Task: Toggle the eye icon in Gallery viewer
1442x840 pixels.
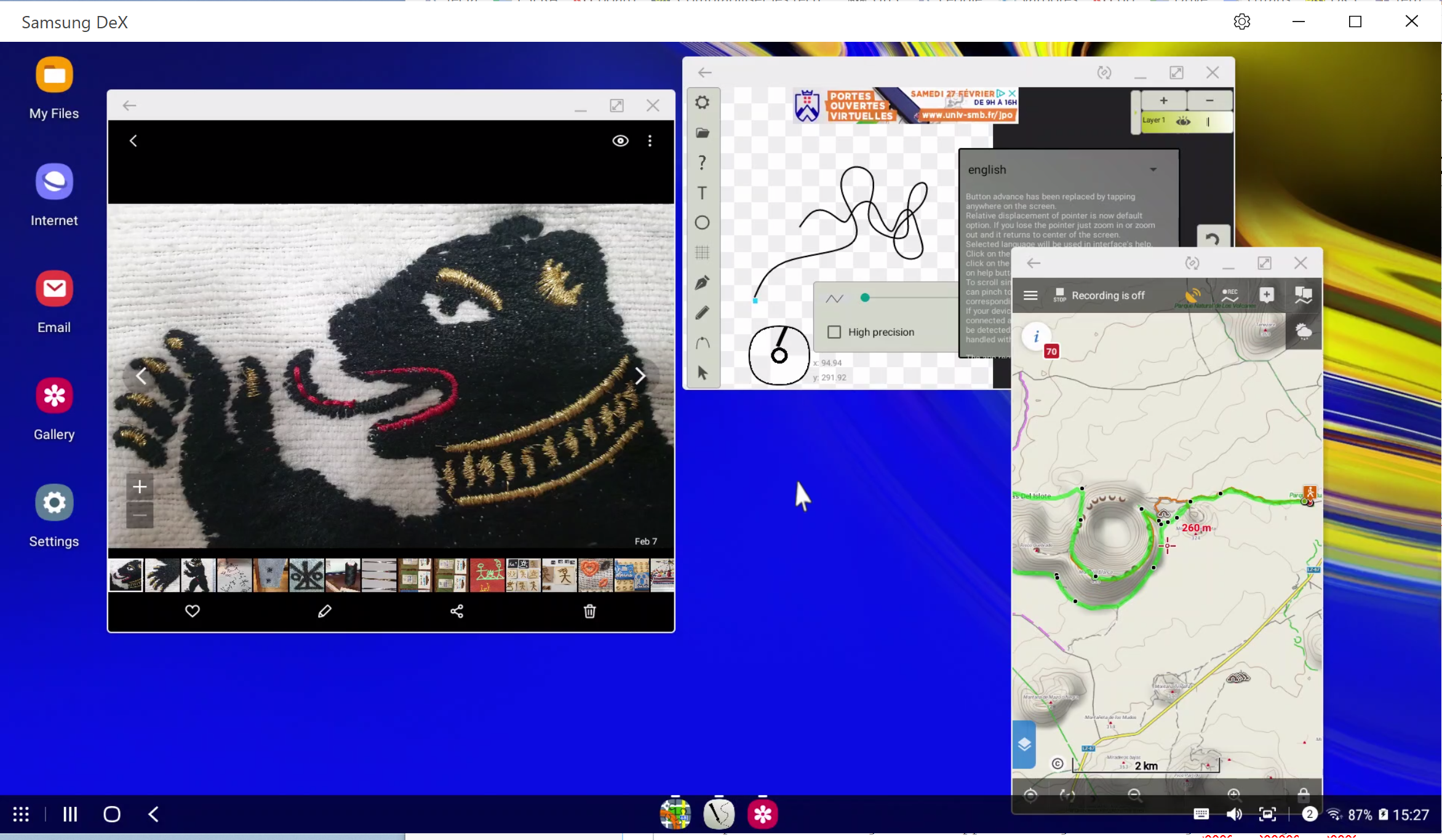Action: tap(620, 141)
